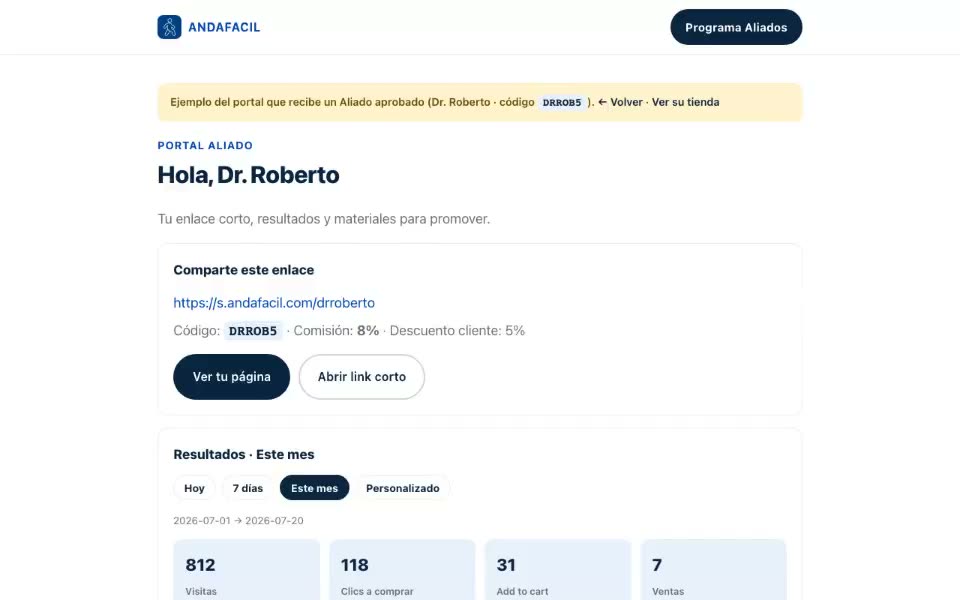960x600 pixels.
Task: Click the PORTAL ALIADO label
Action: point(205,145)
